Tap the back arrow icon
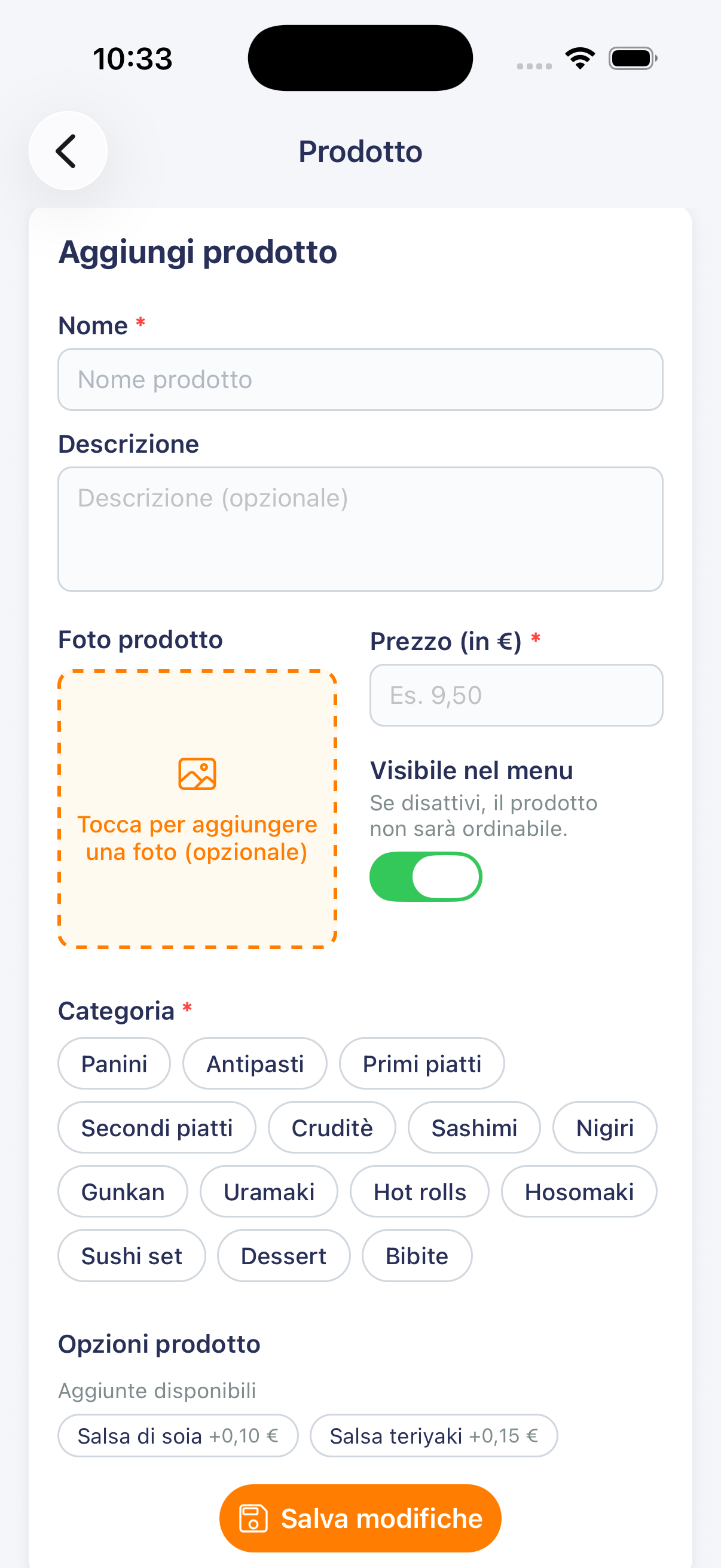721x1568 pixels. [68, 151]
